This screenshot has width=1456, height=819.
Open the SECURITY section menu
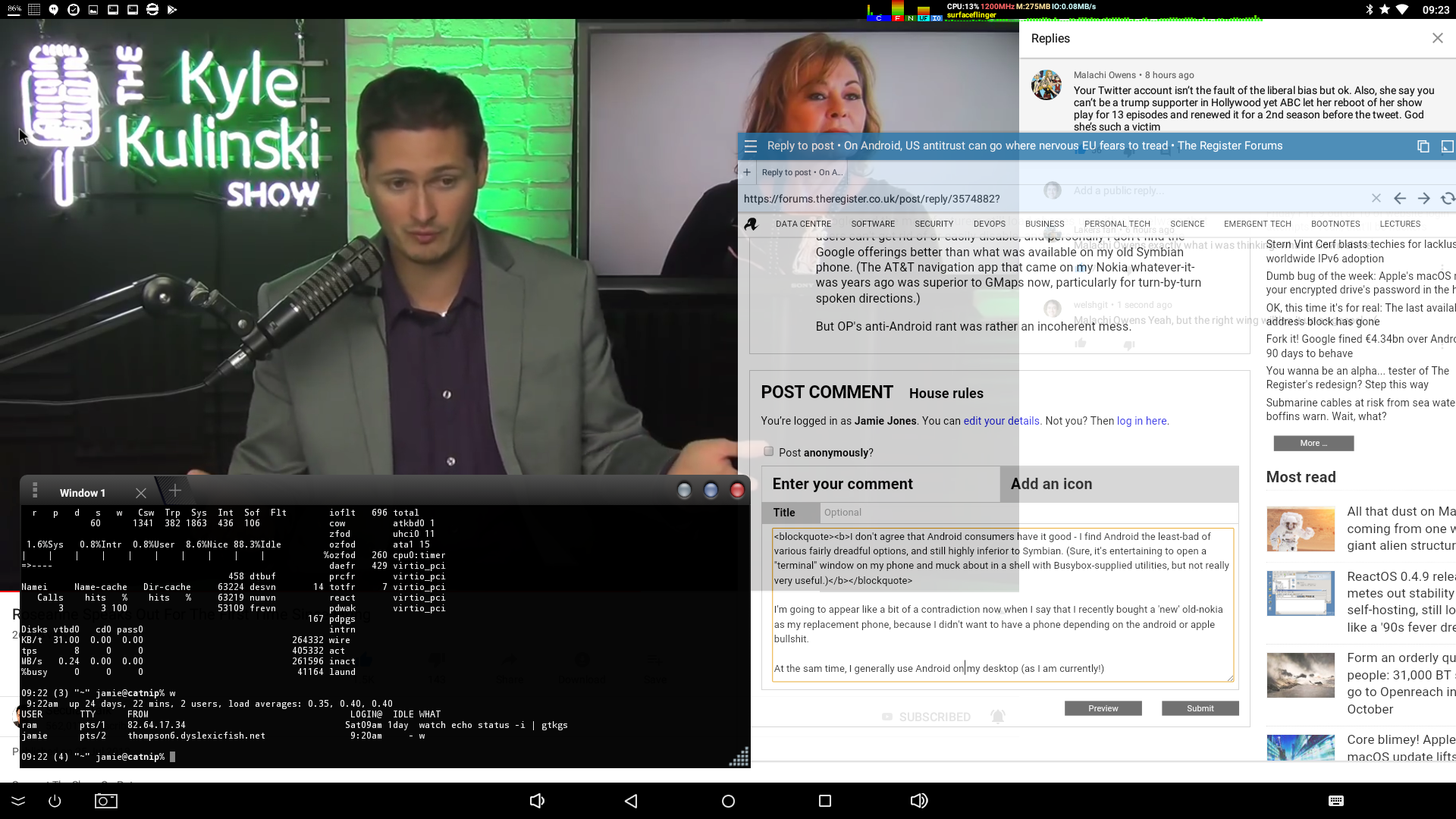[934, 224]
